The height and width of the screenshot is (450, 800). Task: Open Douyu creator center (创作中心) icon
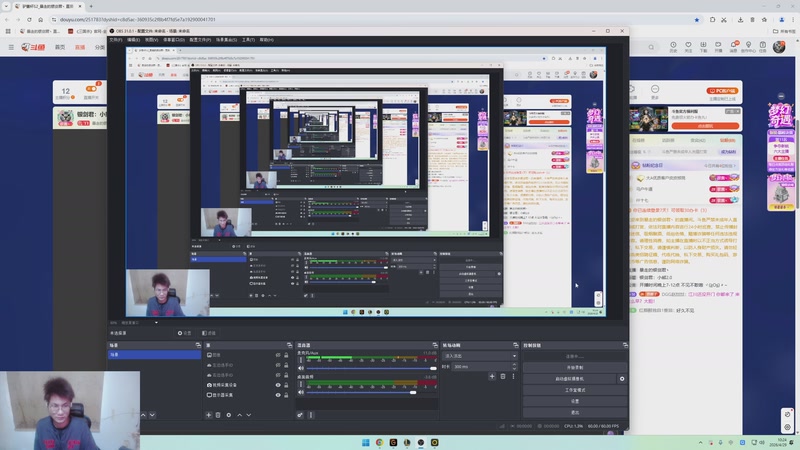[x=748, y=46]
